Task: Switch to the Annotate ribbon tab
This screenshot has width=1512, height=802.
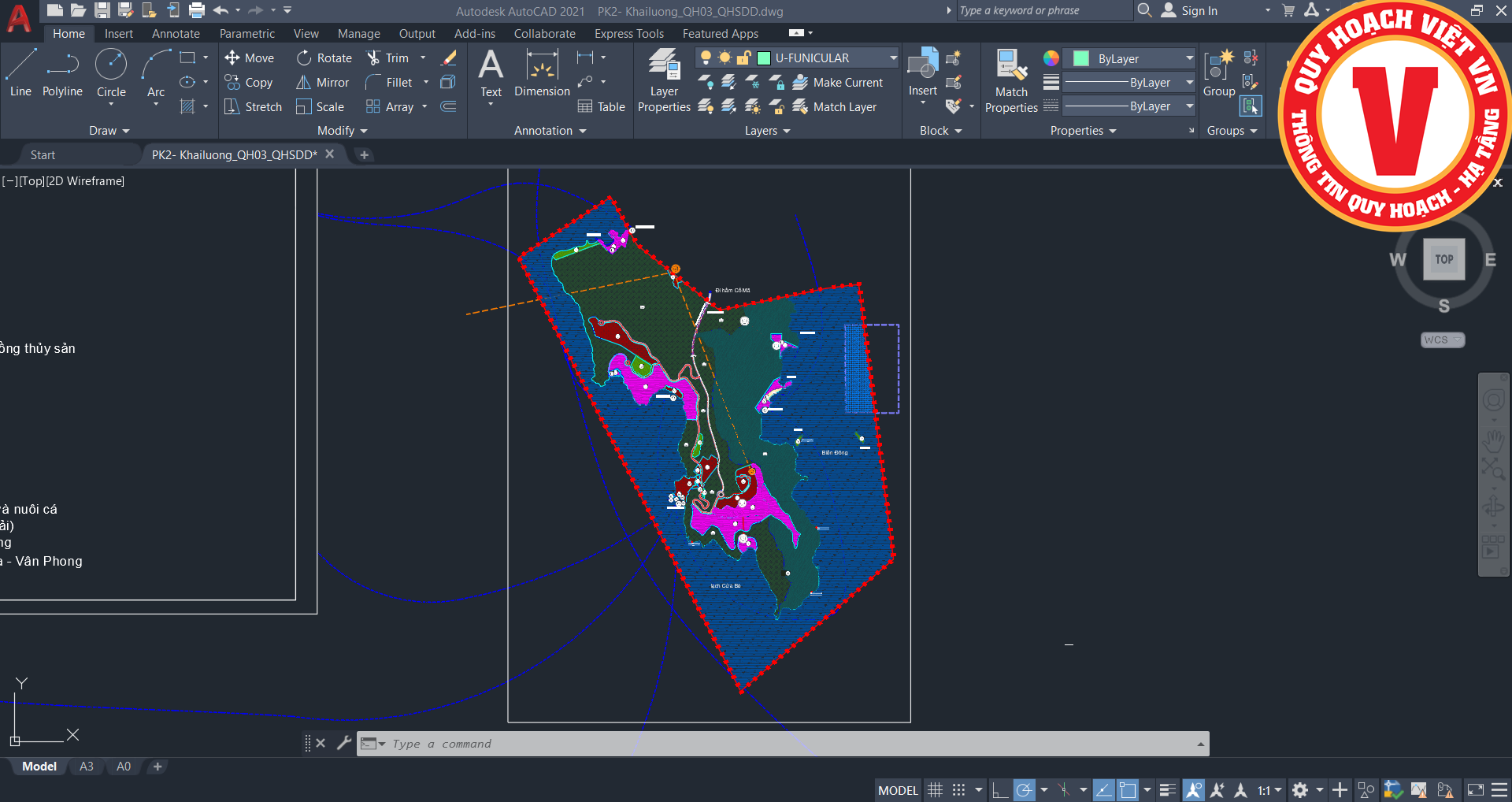Action: pyautogui.click(x=176, y=34)
